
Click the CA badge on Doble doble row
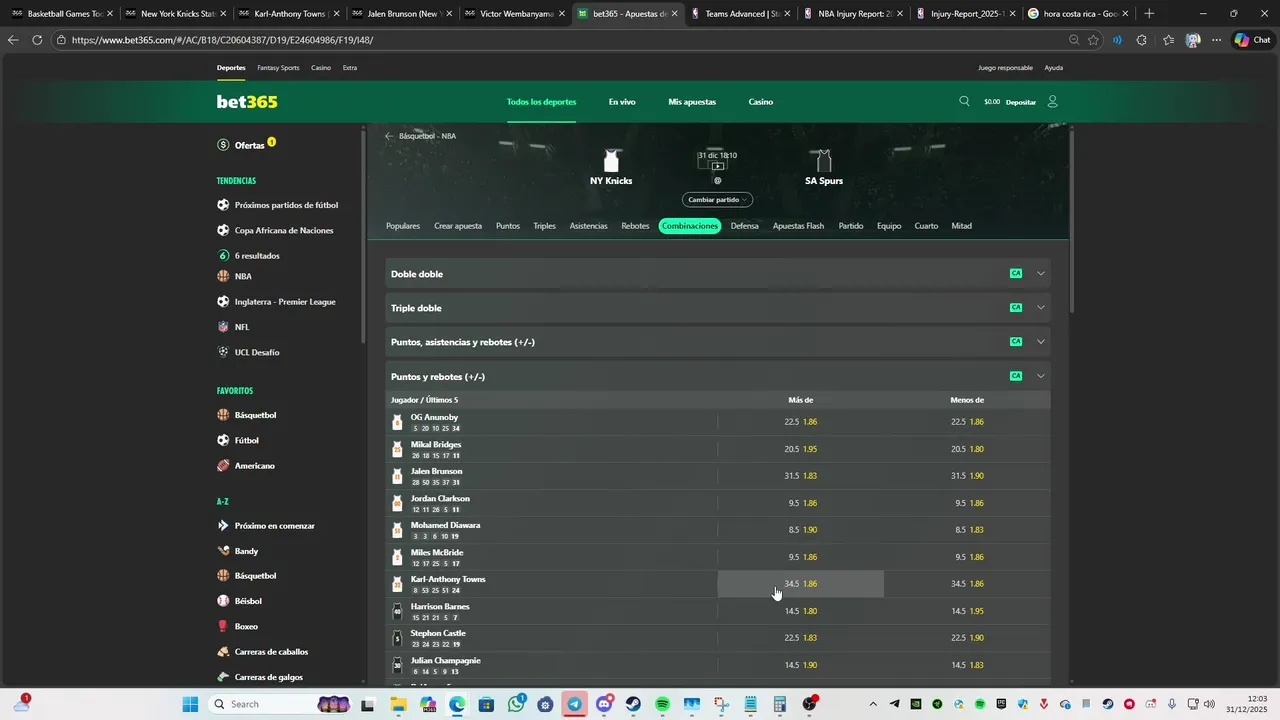[x=1016, y=274]
